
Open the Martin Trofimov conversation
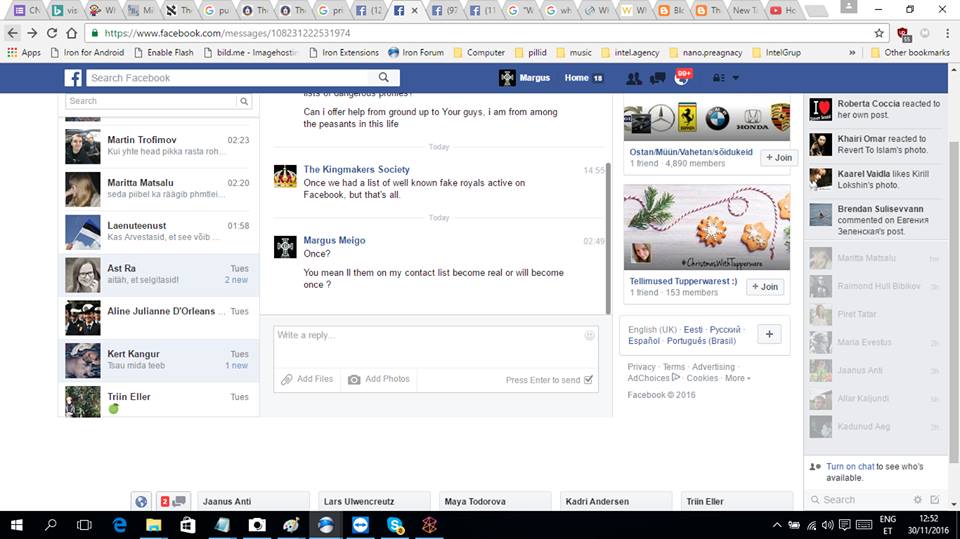(158, 146)
